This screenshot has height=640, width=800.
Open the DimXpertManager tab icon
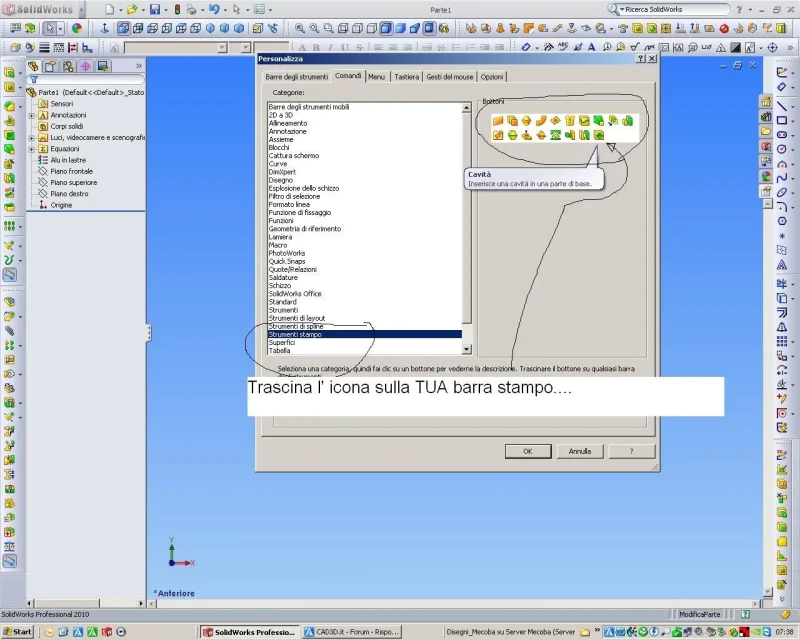coord(85,66)
